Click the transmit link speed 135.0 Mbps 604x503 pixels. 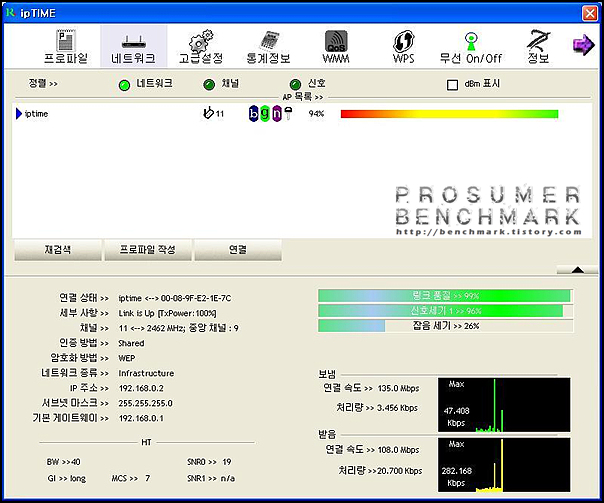[x=398, y=388]
